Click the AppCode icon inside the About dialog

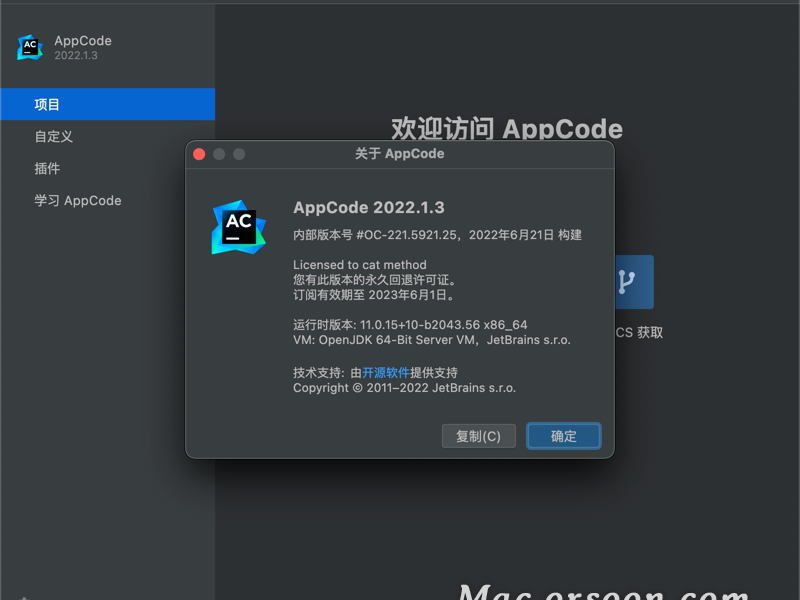(238, 227)
